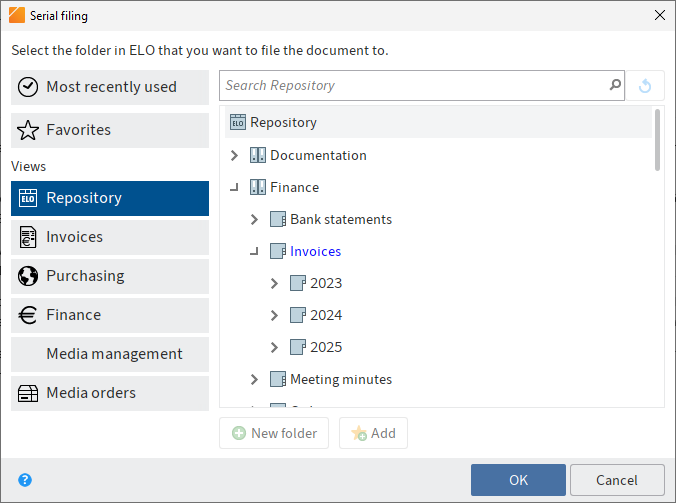Click the Meeting minutes folder icon
The image size is (676, 503).
pos(278,379)
